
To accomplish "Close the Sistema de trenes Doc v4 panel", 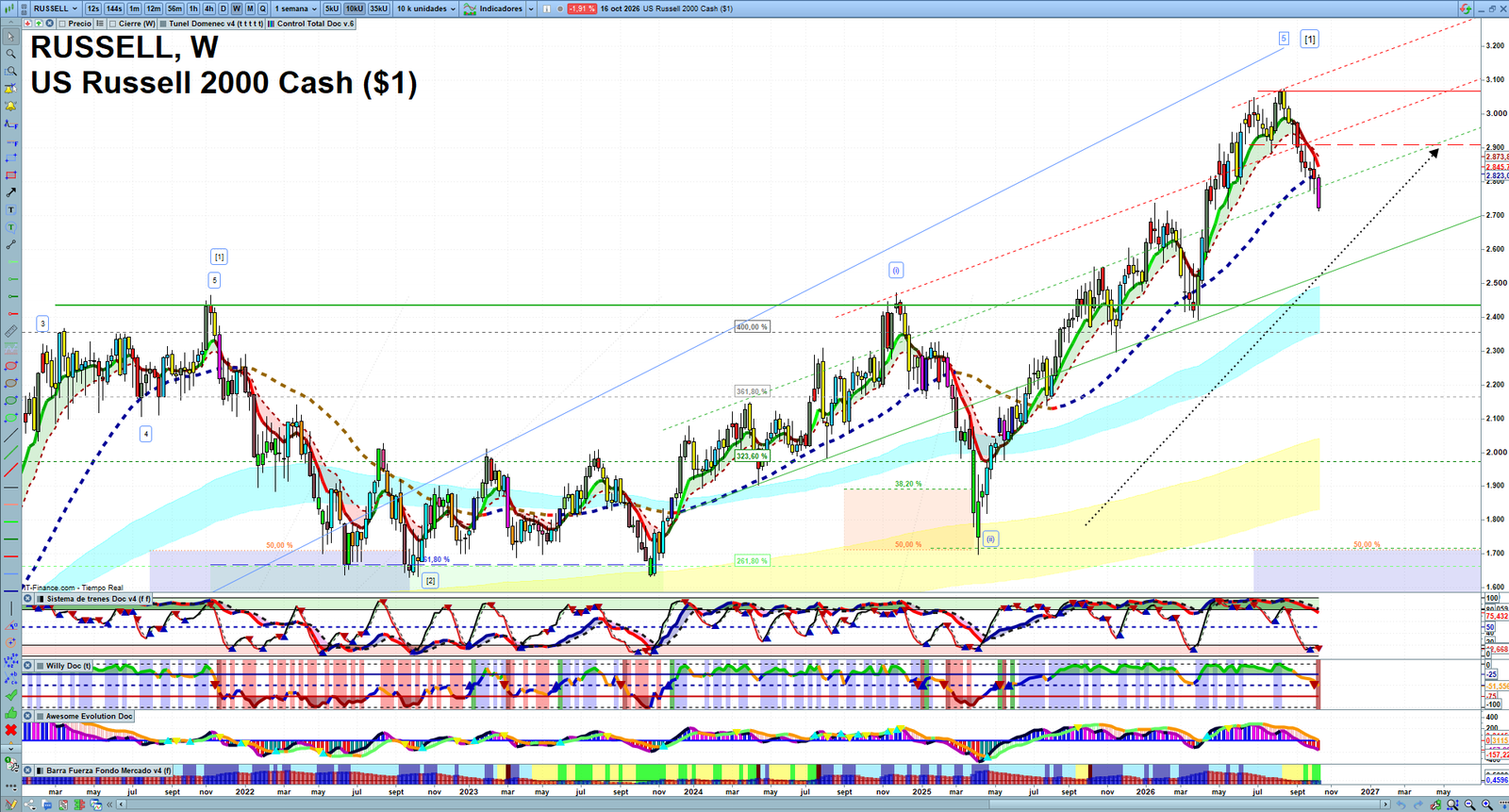I will coord(28,599).
